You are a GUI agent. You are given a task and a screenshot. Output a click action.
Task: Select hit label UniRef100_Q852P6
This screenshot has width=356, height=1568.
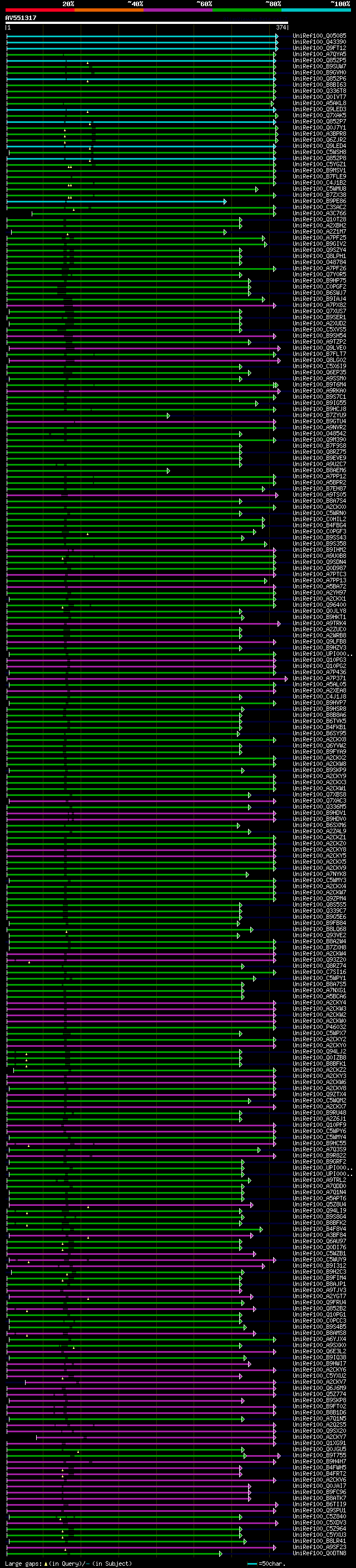tap(319, 78)
